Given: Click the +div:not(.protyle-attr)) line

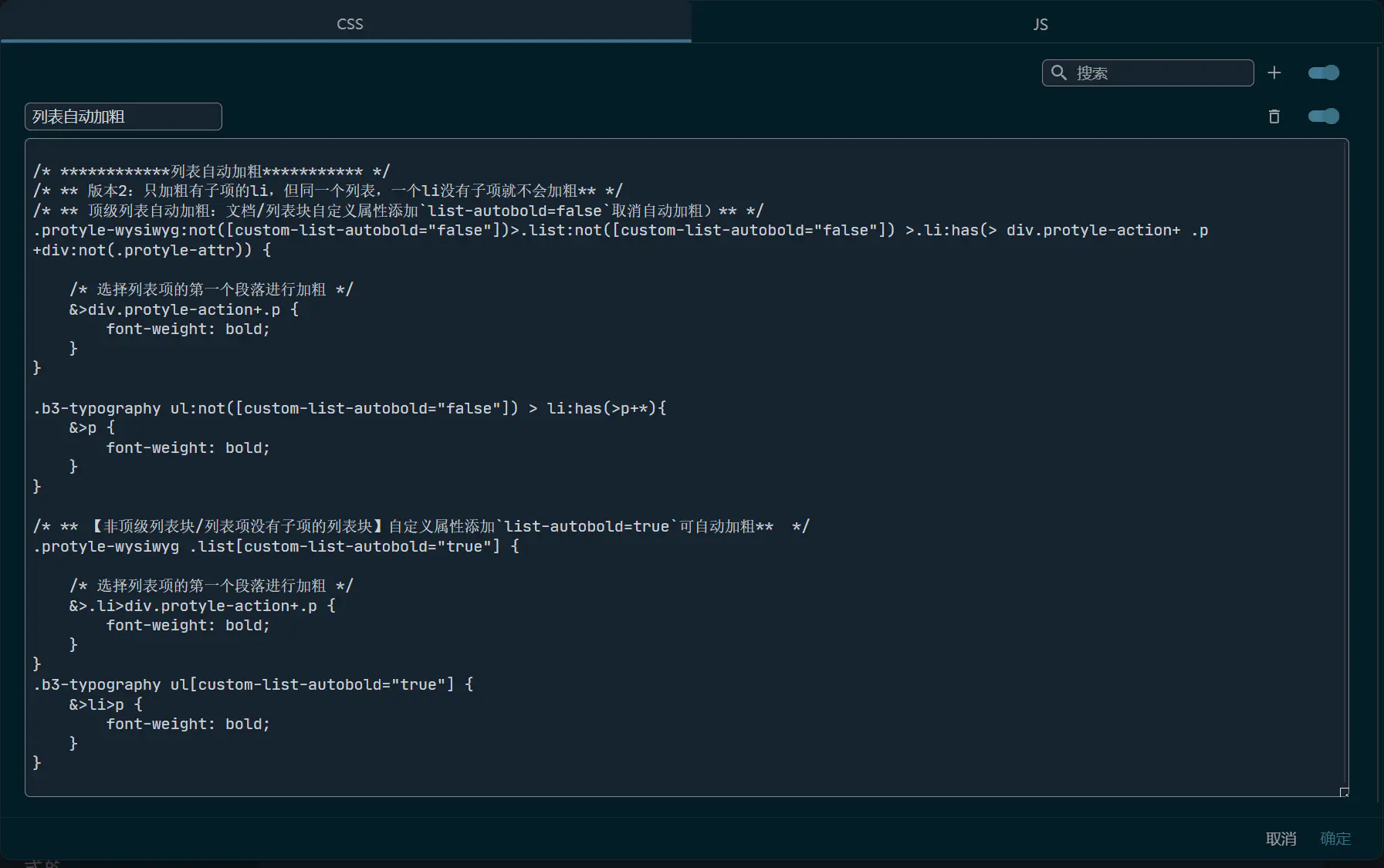Looking at the screenshot, I should pyautogui.click(x=151, y=250).
